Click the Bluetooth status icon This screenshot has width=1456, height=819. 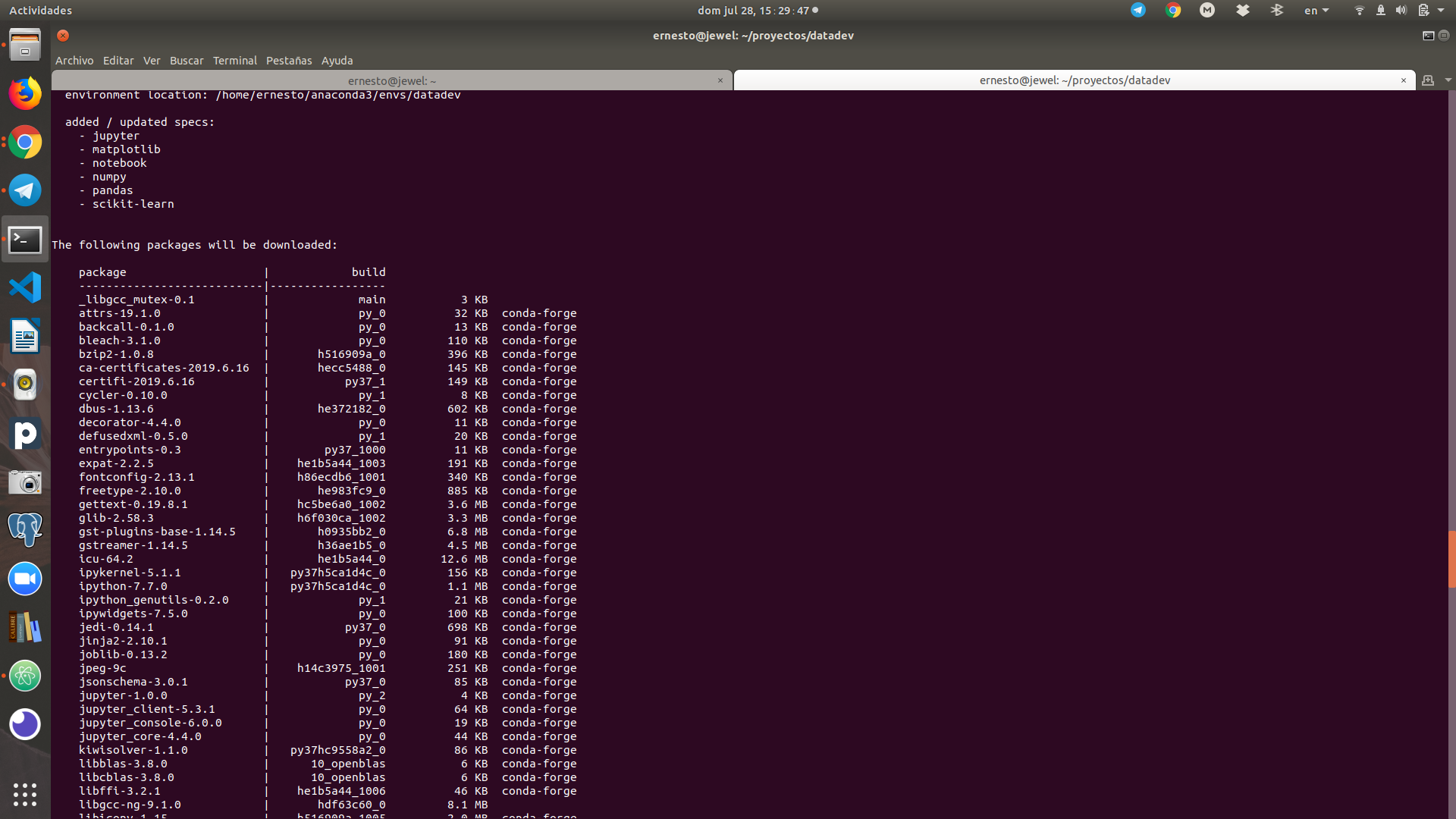point(1277,11)
